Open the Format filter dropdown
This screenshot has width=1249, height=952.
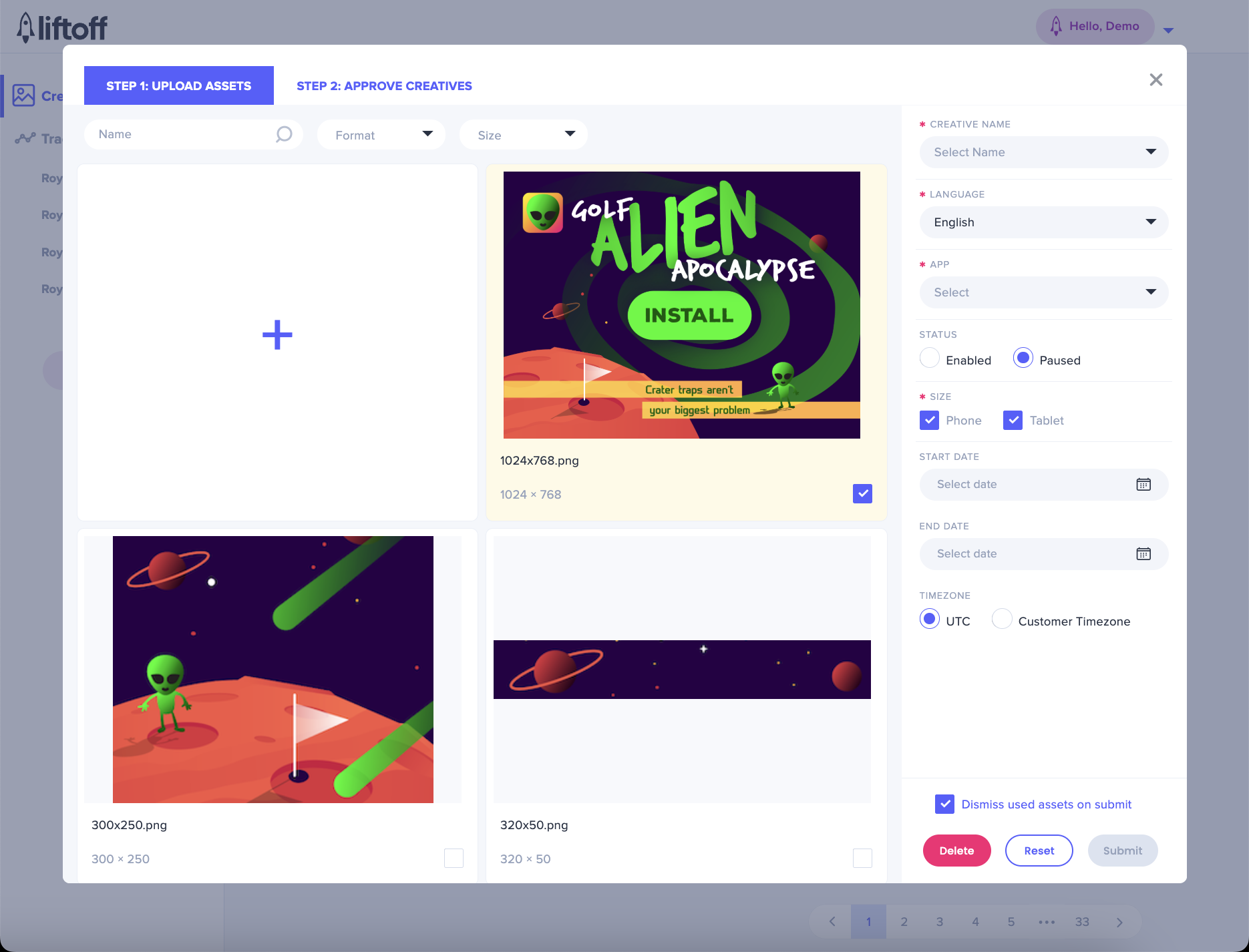pos(381,135)
